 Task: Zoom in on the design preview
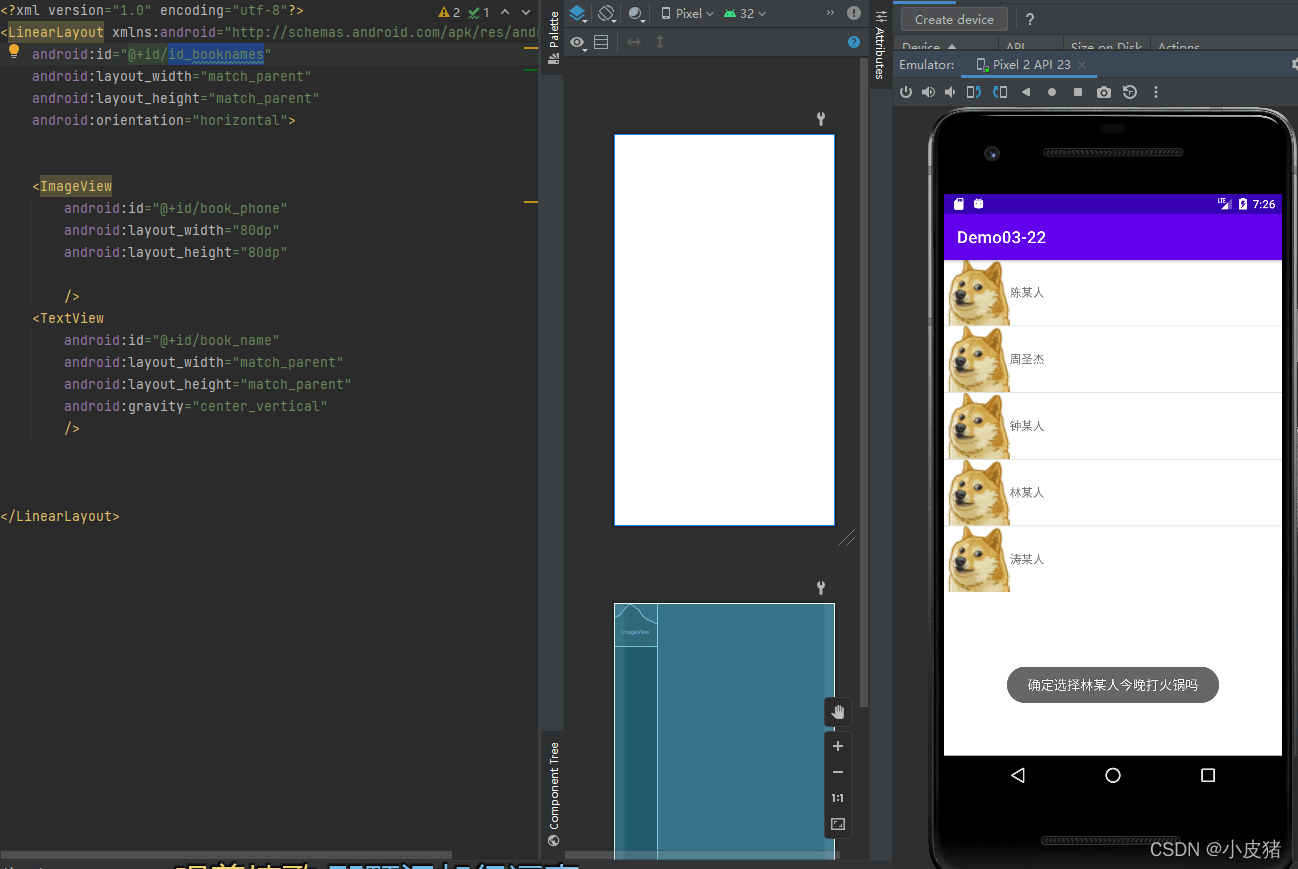[838, 746]
